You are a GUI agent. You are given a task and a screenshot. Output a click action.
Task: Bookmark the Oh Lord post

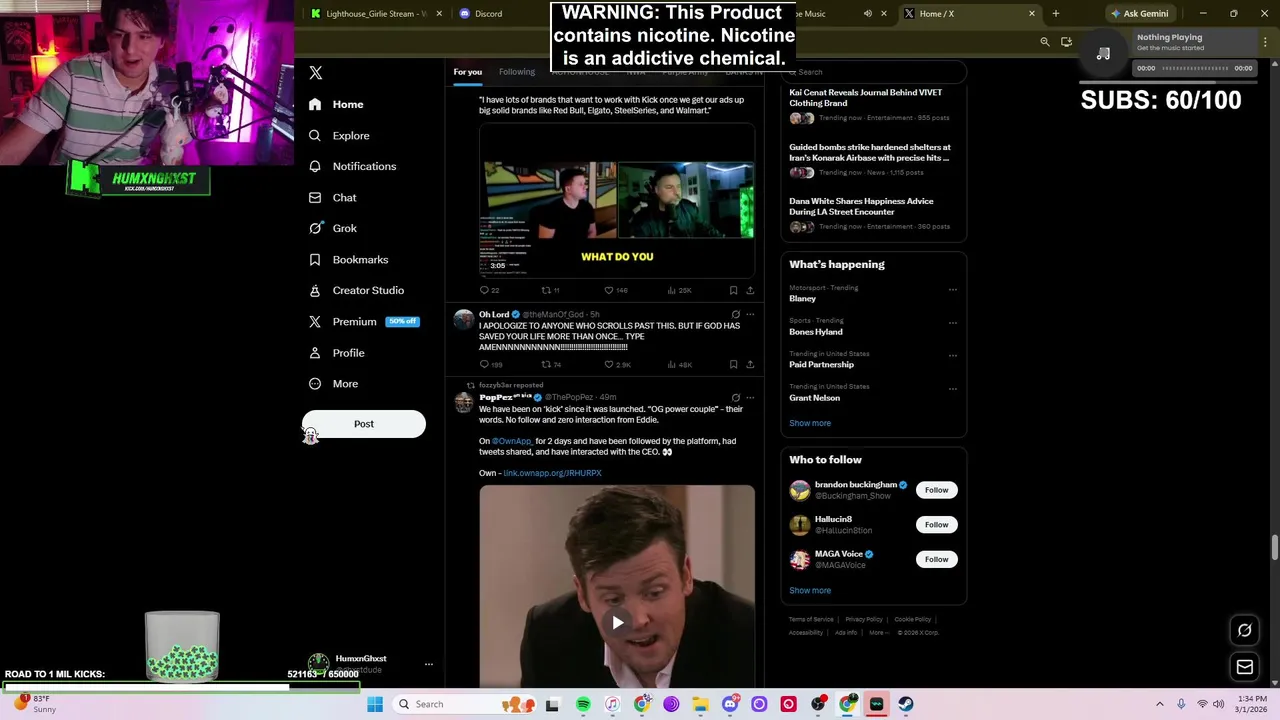(733, 364)
